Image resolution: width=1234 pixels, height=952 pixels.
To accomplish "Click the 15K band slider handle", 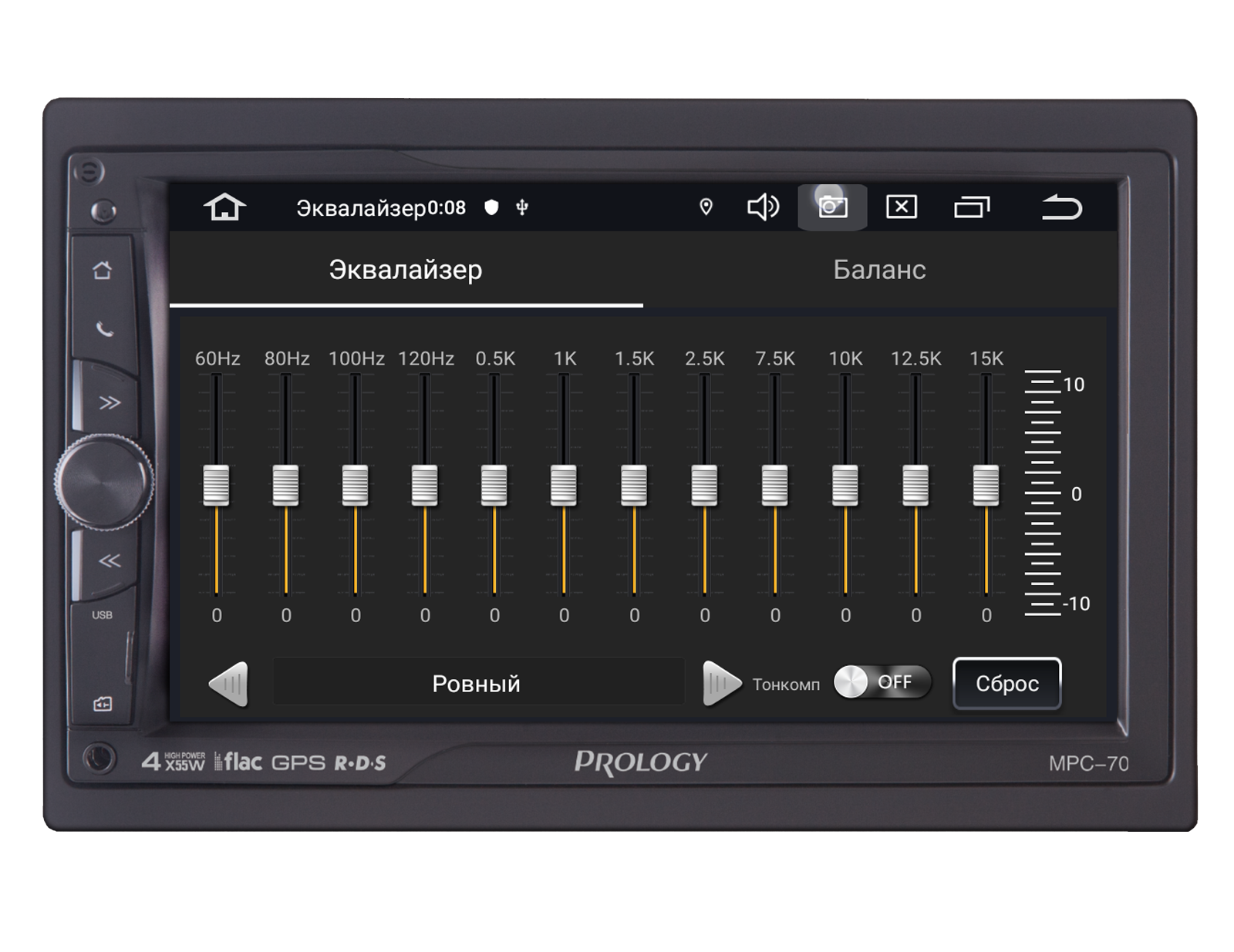I will click(986, 486).
